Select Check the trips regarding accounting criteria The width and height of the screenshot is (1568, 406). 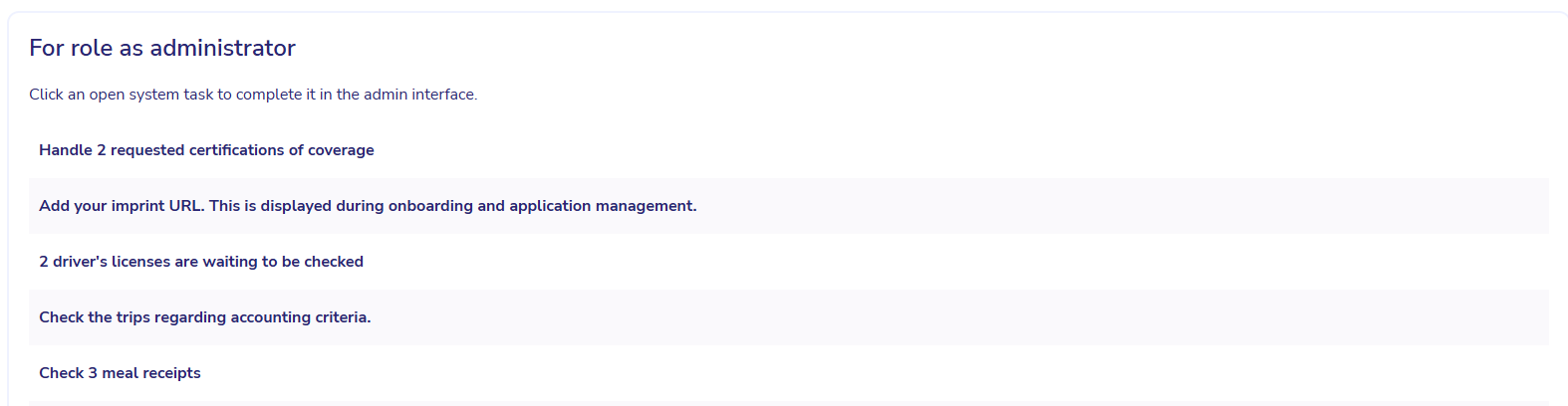coord(204,317)
